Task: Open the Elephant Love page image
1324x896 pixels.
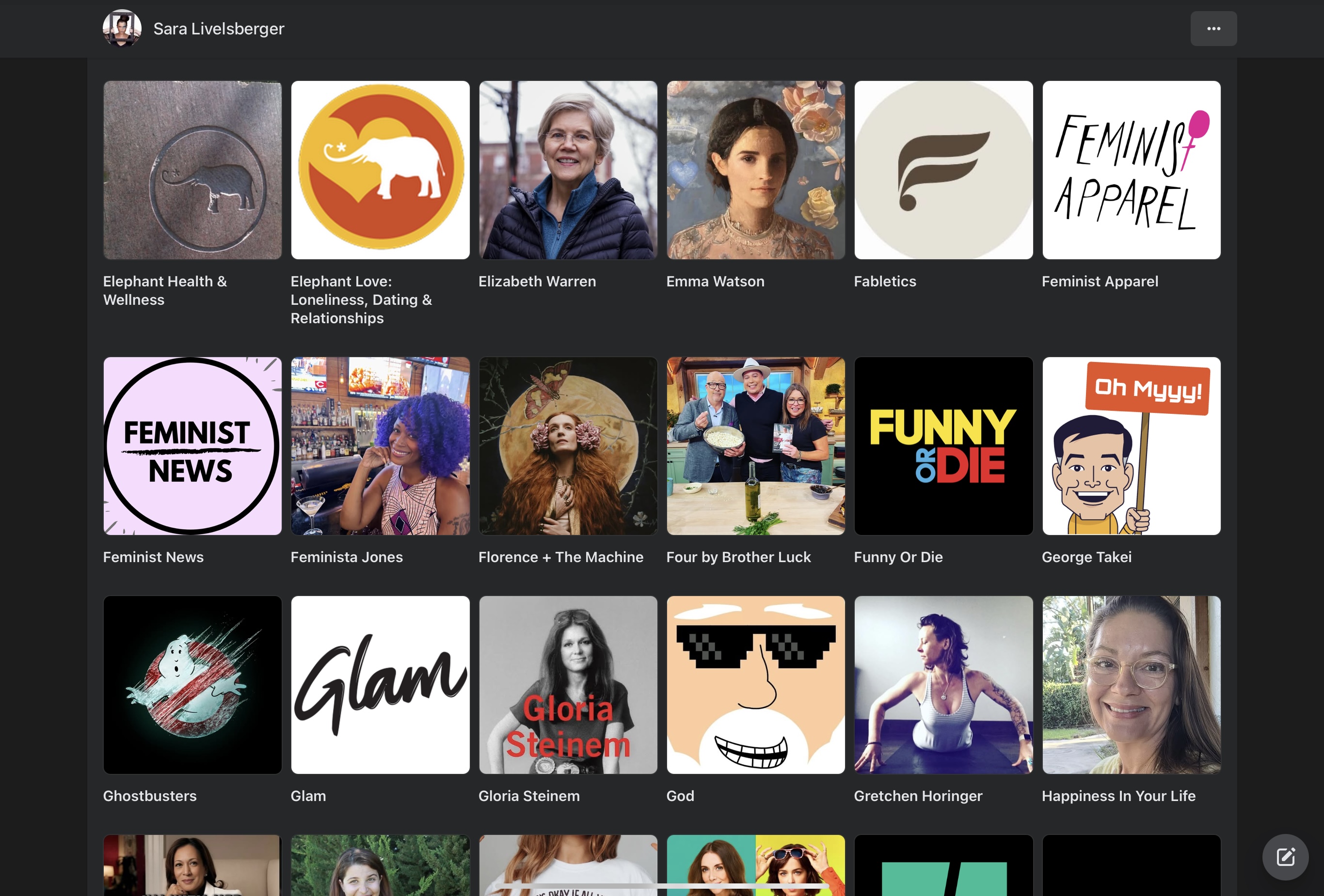Action: (380, 170)
